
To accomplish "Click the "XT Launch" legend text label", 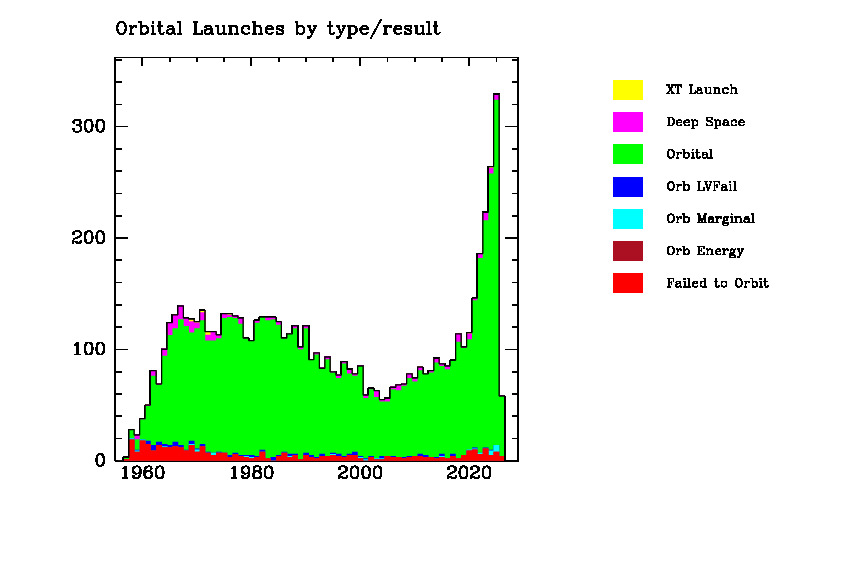I will tap(701, 90).
